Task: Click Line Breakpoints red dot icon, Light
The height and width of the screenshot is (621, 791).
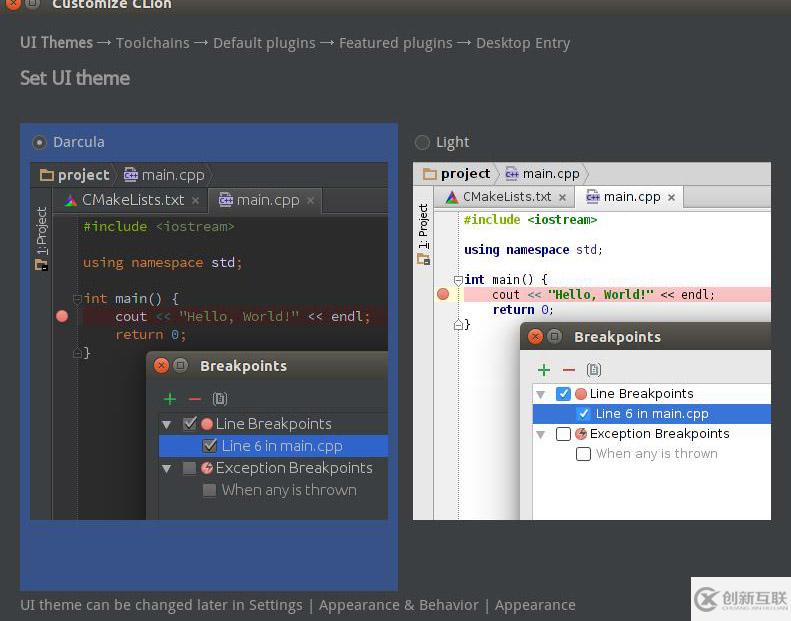Action: click(581, 393)
